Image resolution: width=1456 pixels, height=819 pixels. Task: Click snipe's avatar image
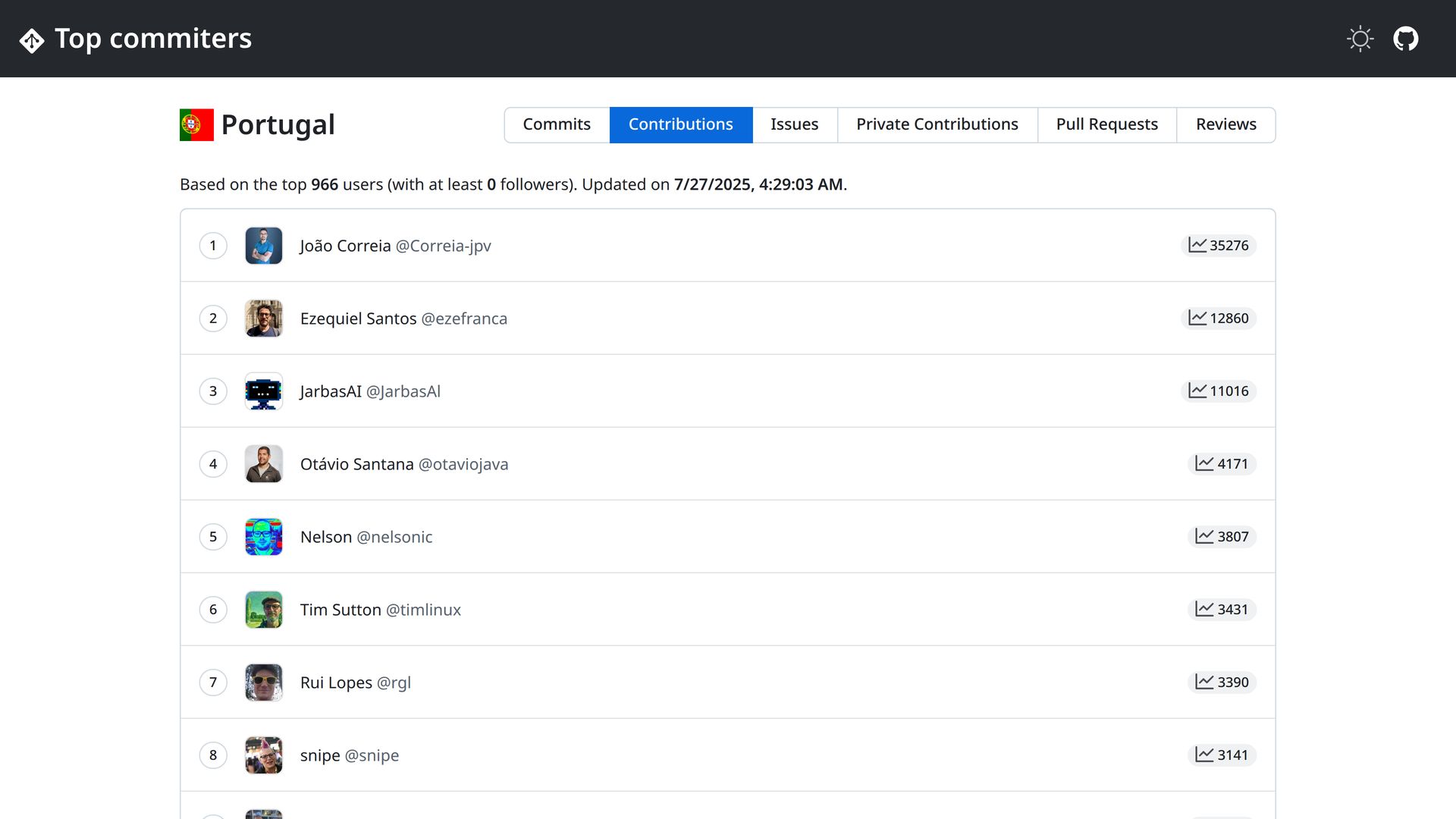(x=263, y=755)
